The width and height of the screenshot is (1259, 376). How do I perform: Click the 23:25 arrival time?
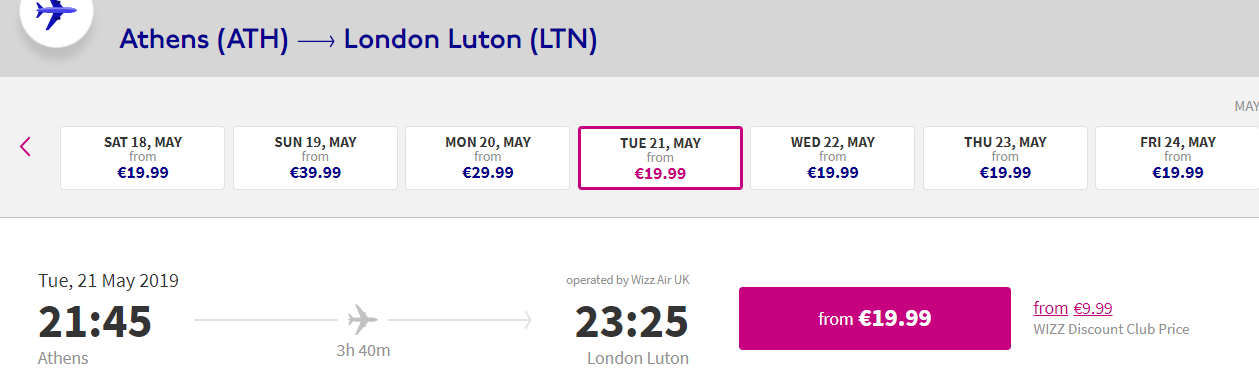coord(632,321)
